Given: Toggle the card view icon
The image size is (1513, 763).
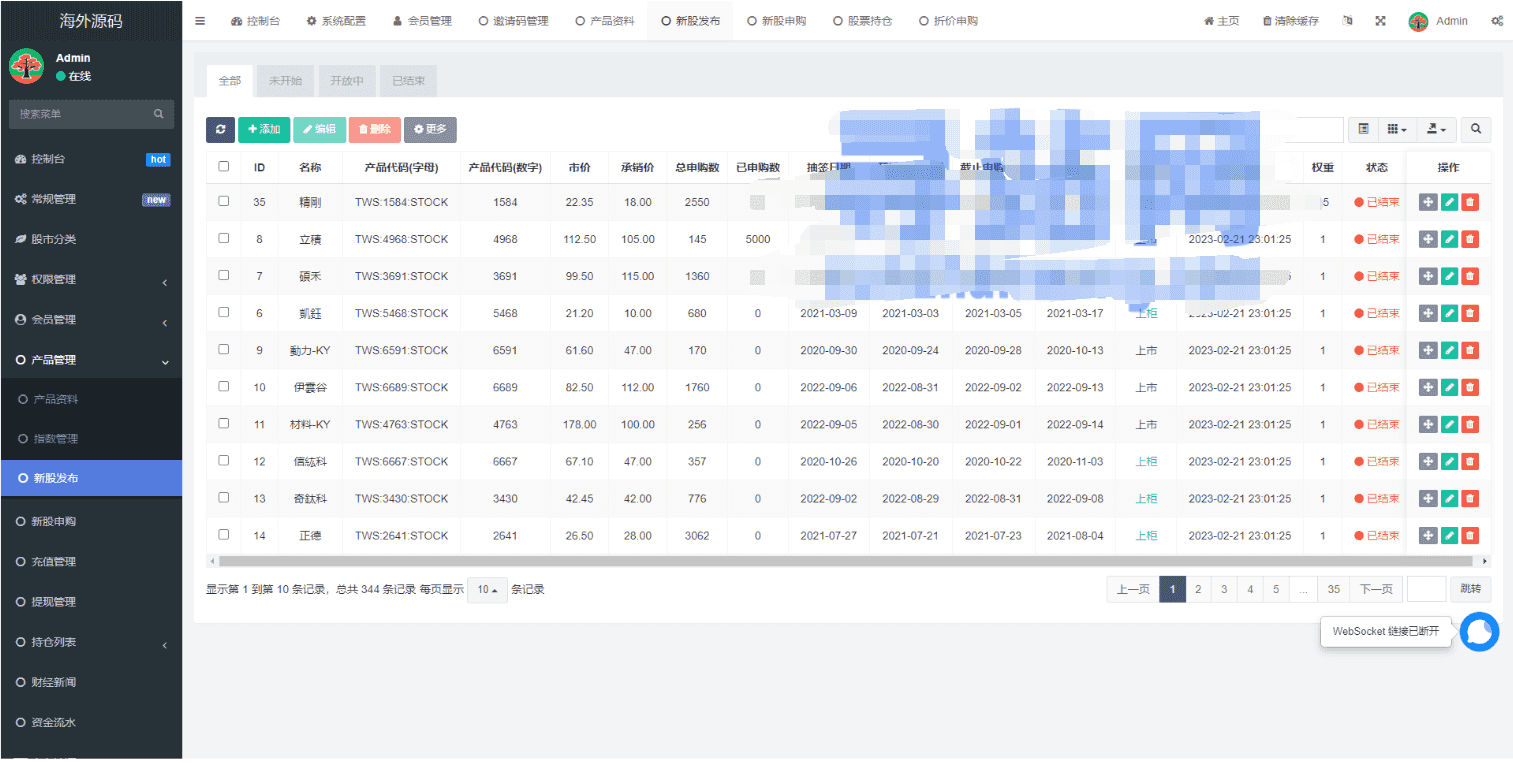Looking at the screenshot, I should (x=1363, y=129).
